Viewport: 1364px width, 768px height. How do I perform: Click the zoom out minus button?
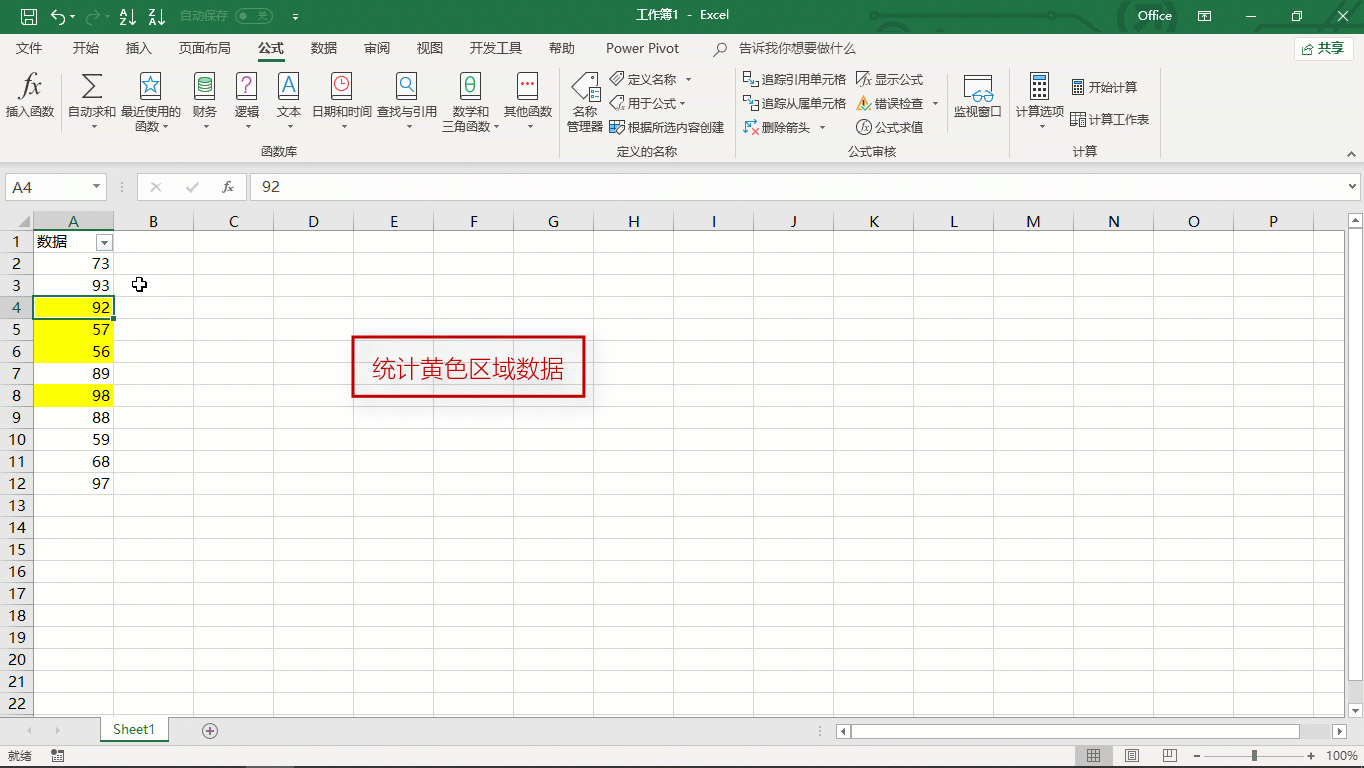[x=1197, y=756]
